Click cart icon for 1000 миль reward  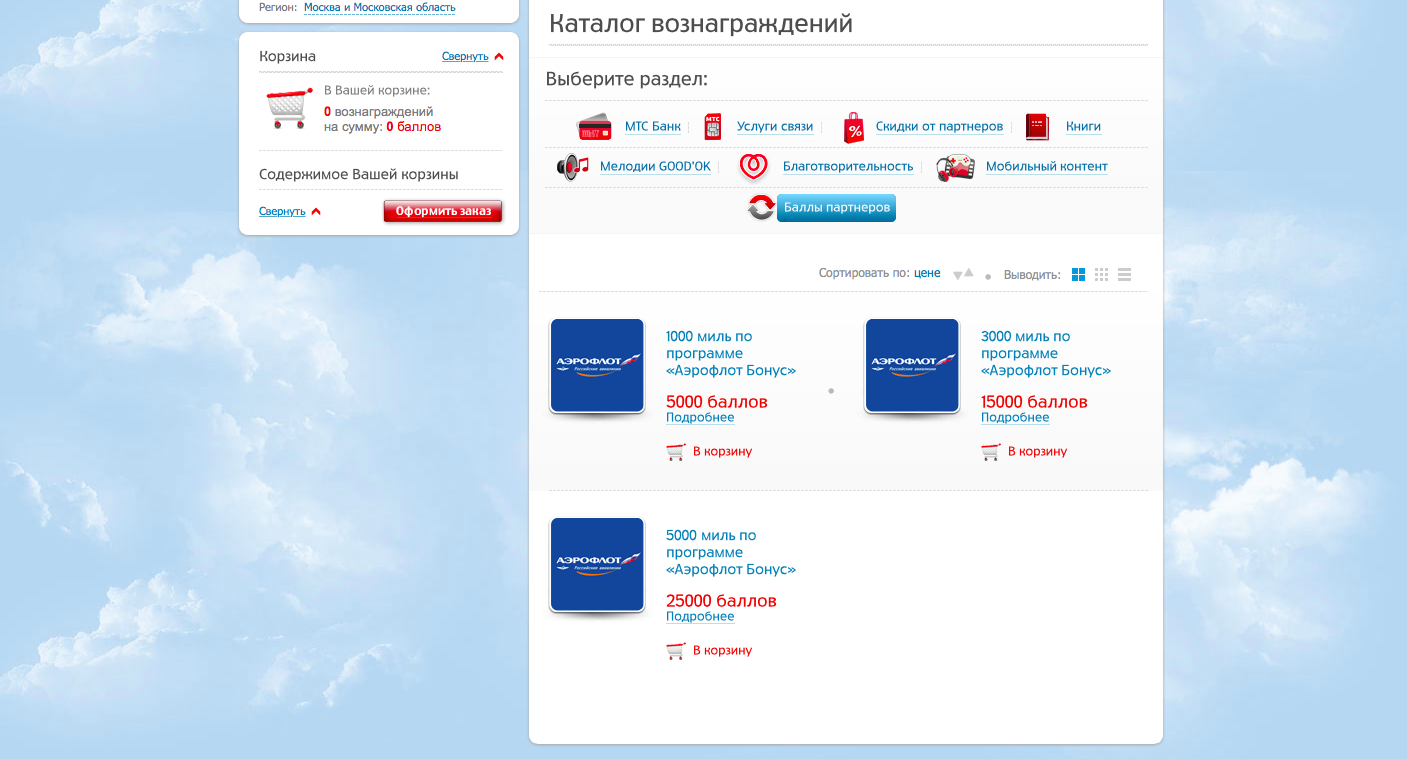(x=676, y=452)
